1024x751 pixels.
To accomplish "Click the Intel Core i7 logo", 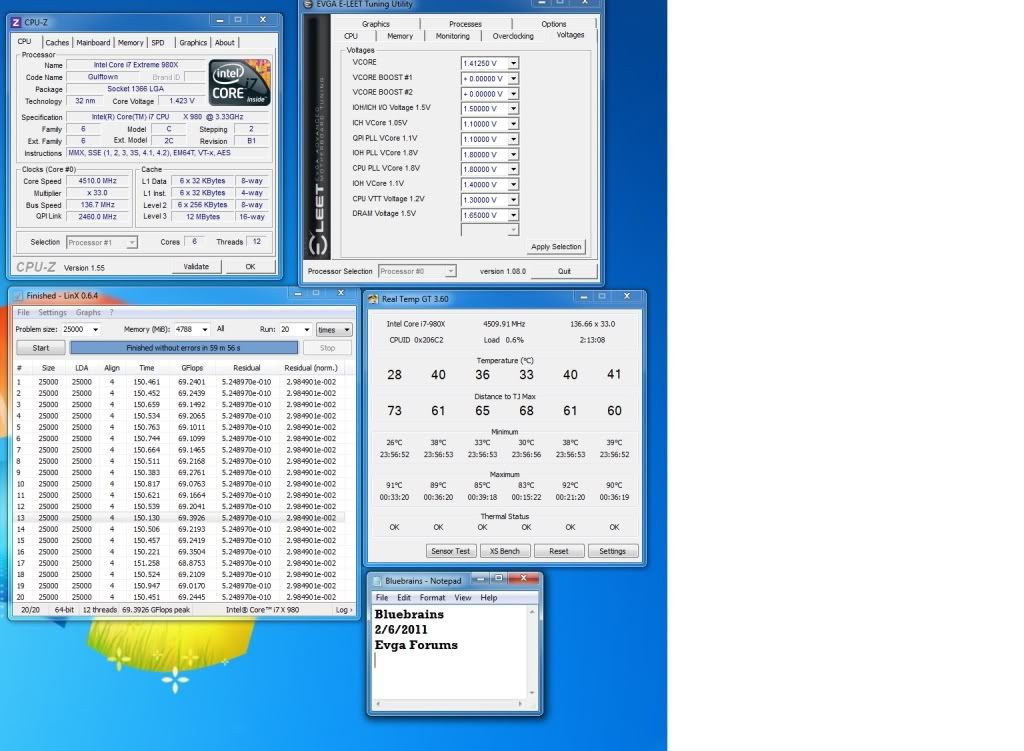I will [x=240, y=82].
